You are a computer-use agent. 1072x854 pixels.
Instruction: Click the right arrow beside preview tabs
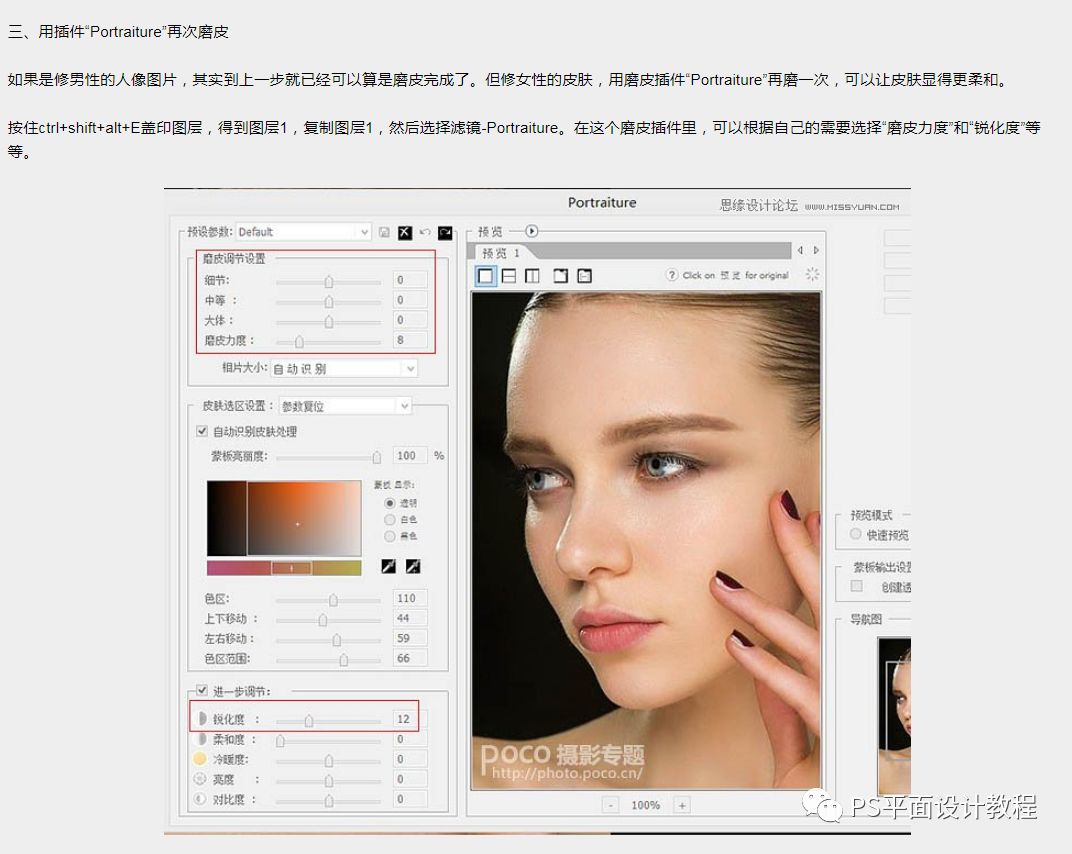click(x=818, y=249)
